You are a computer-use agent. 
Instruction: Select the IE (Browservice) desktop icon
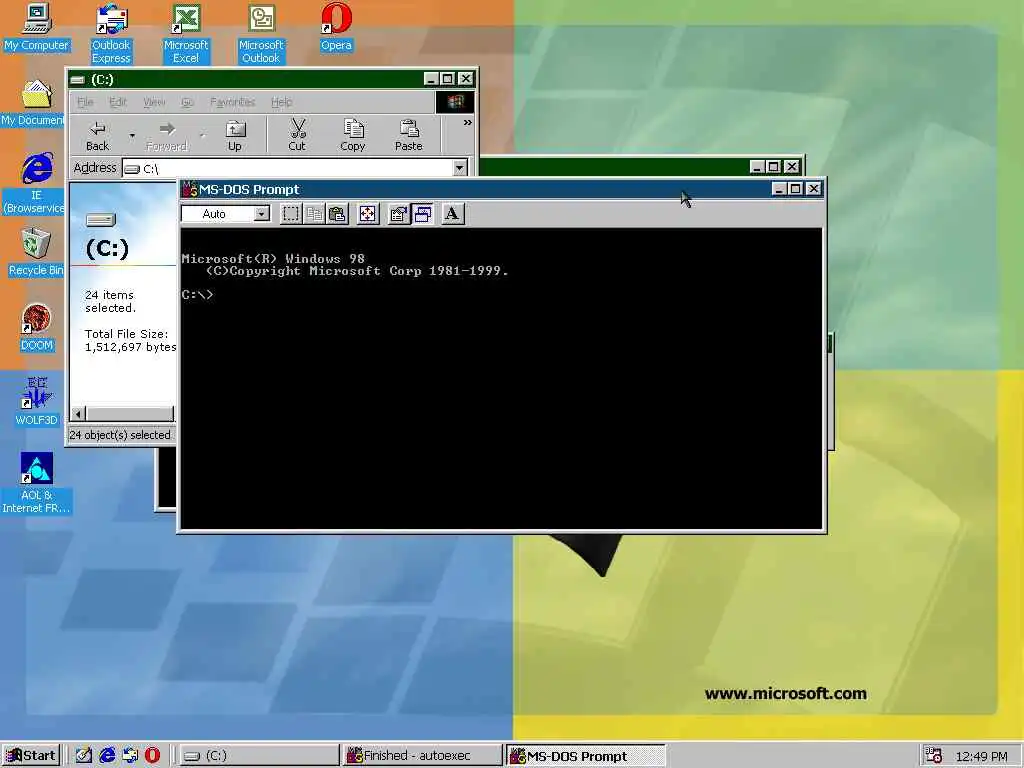(36, 184)
